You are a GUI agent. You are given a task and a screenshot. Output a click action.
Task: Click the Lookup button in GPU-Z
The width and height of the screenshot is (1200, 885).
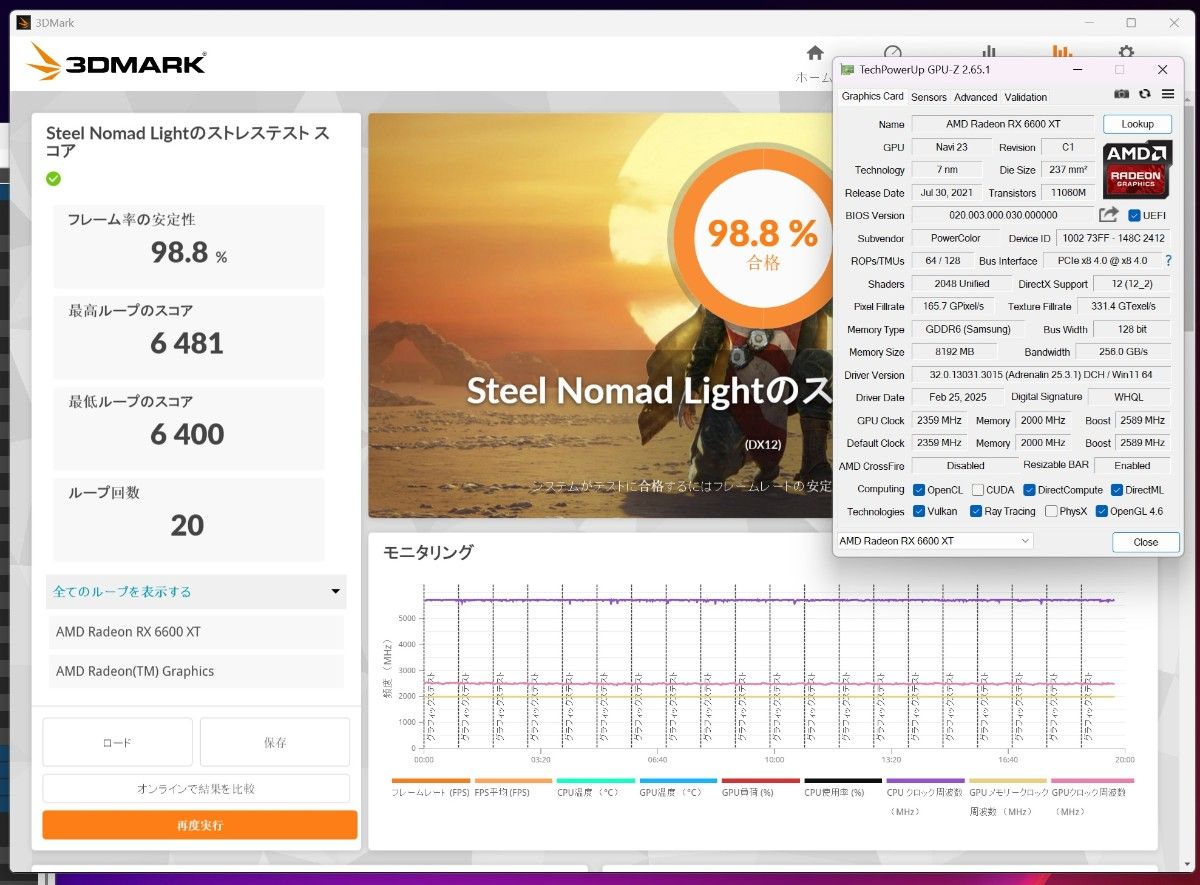(x=1137, y=124)
